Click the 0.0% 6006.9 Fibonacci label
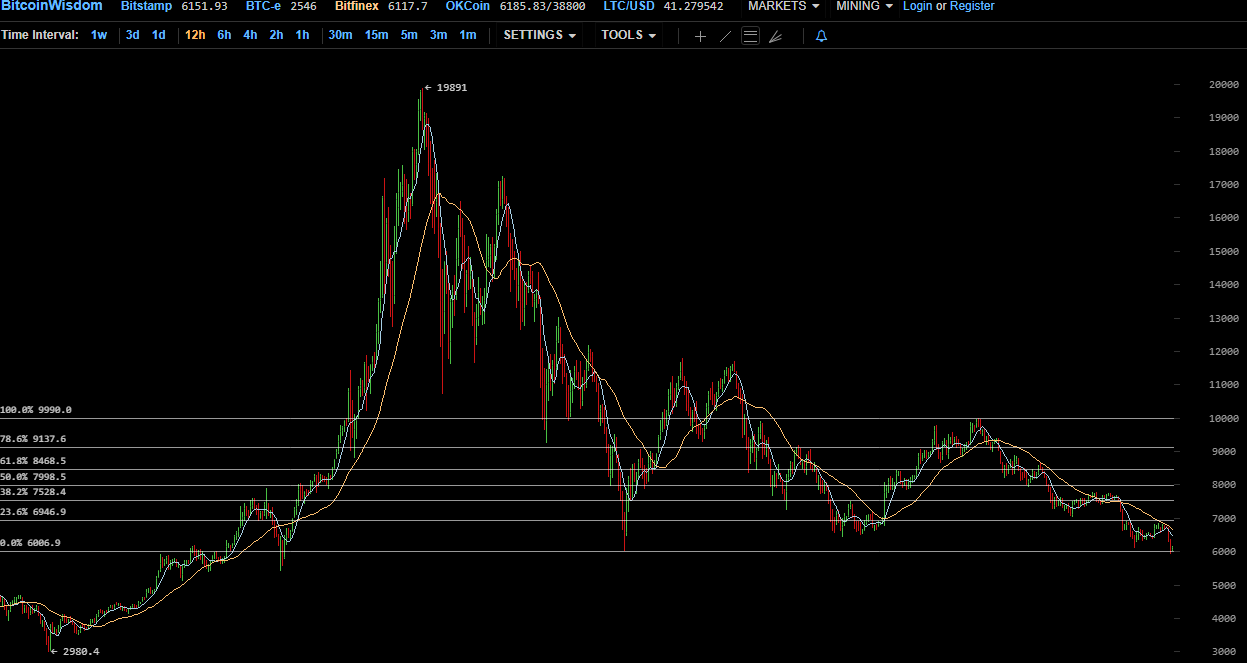Viewport: 1247px width, 663px height. (30, 543)
